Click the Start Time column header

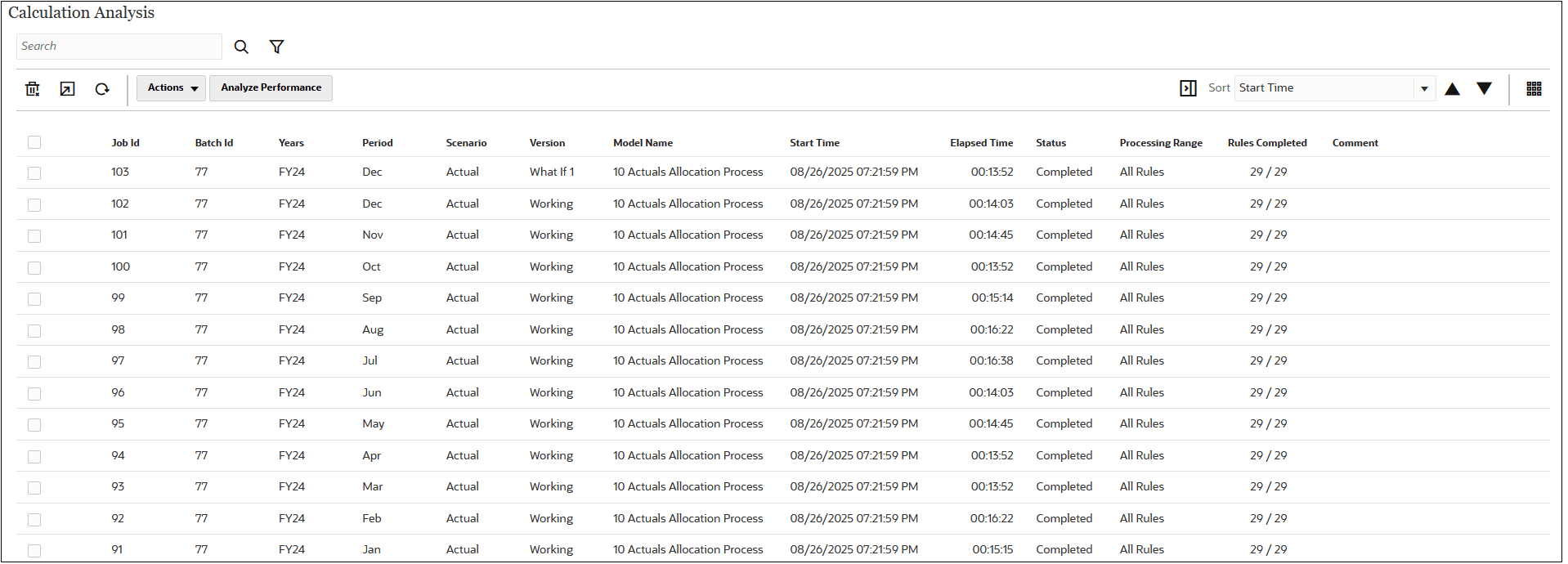tap(814, 143)
